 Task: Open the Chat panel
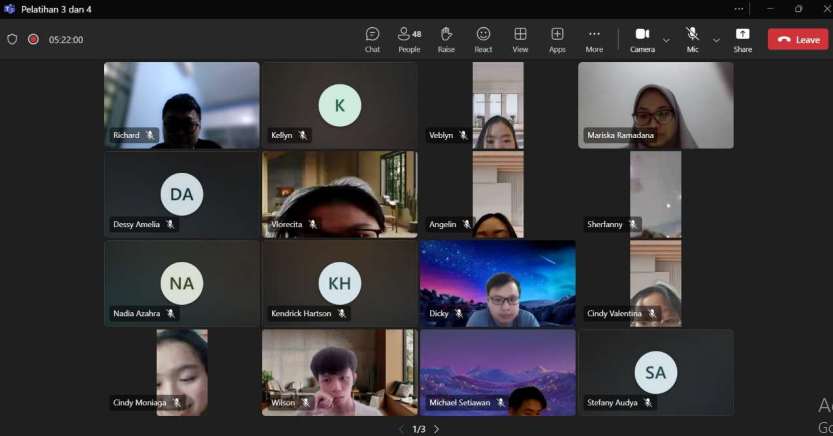click(372, 39)
